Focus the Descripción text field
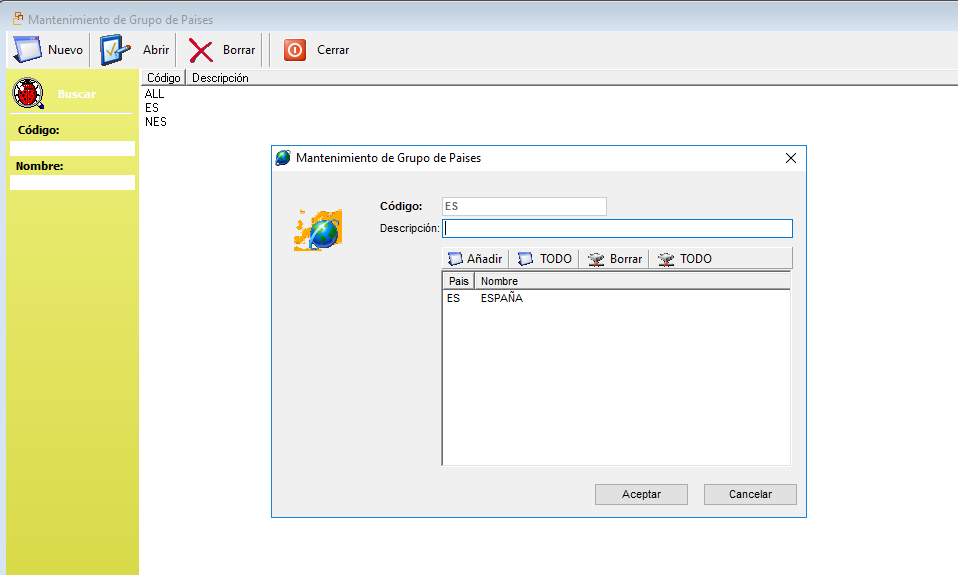The width and height of the screenshot is (958, 575). click(616, 228)
